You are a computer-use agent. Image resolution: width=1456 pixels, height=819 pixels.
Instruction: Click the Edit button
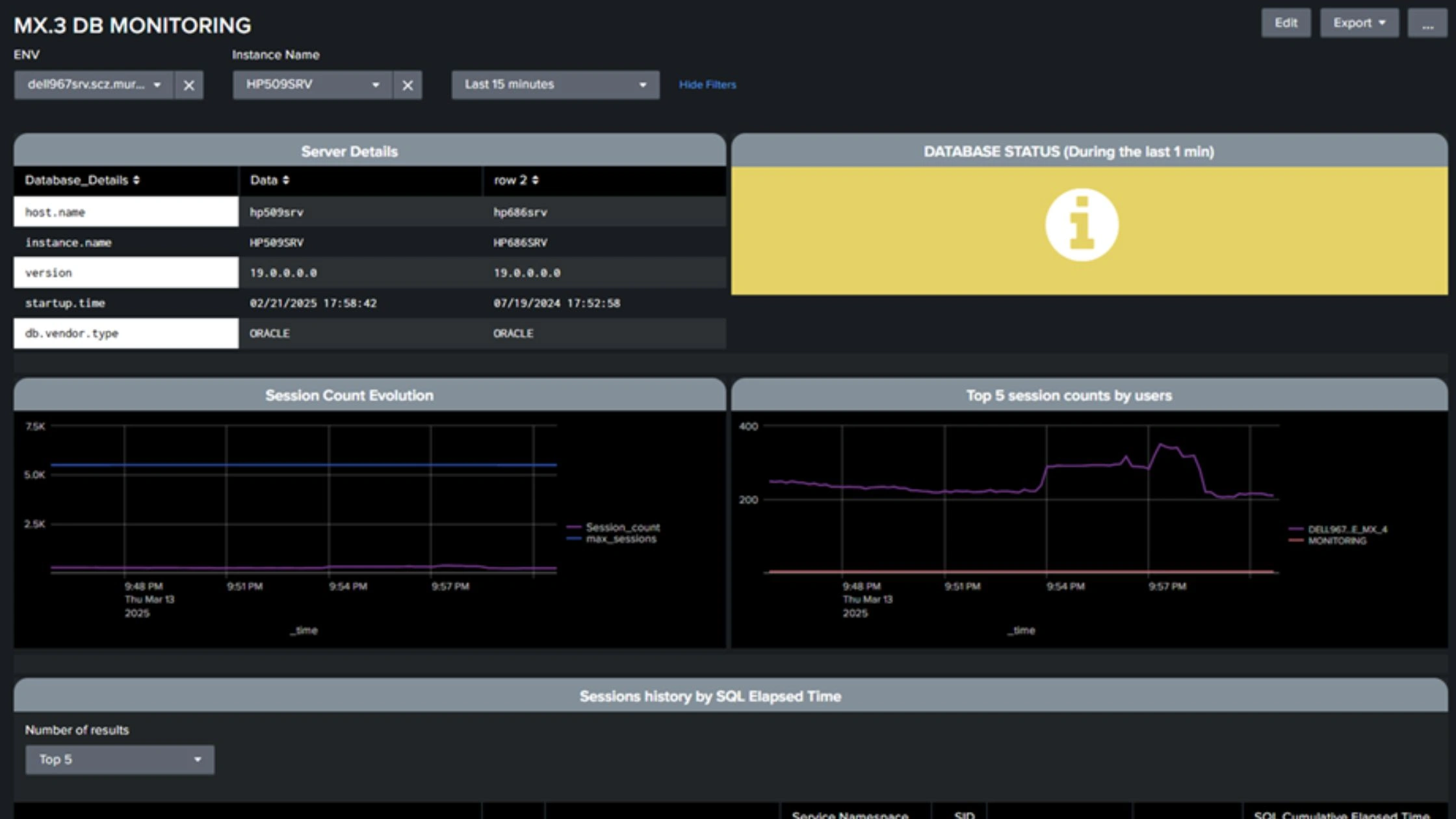tap(1285, 23)
